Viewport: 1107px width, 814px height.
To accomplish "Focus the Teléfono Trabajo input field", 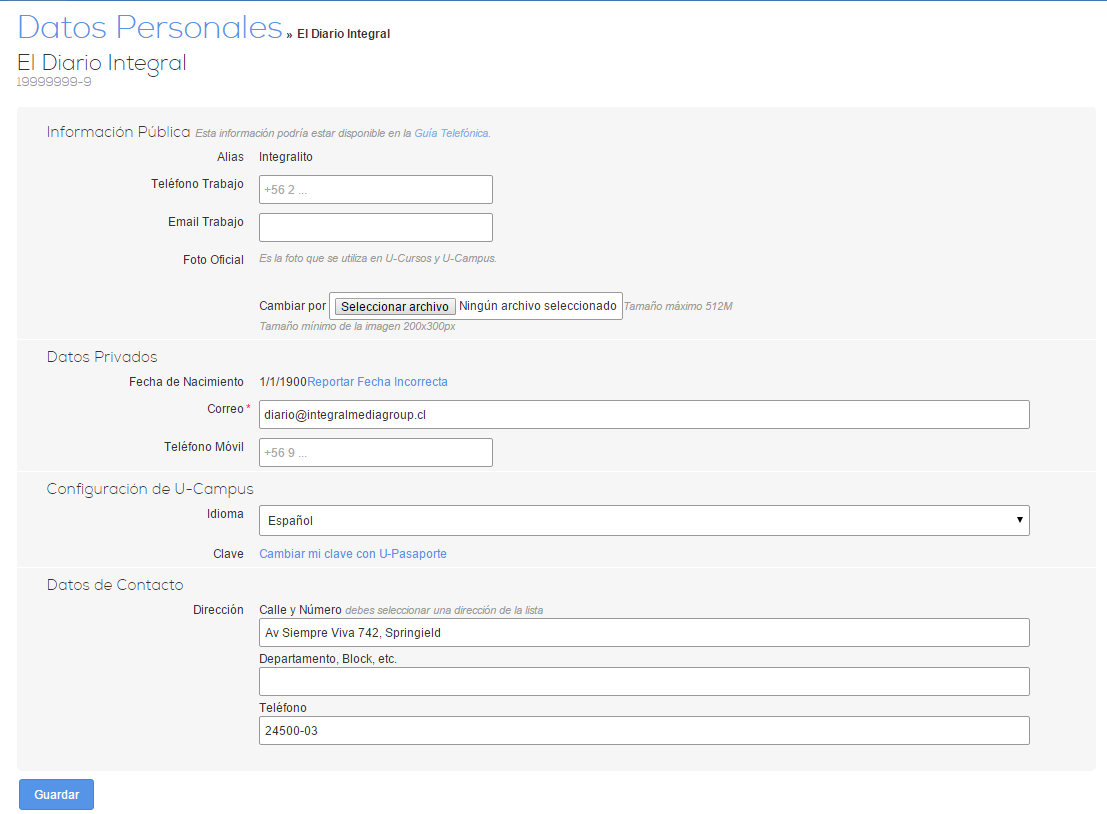I will (375, 190).
